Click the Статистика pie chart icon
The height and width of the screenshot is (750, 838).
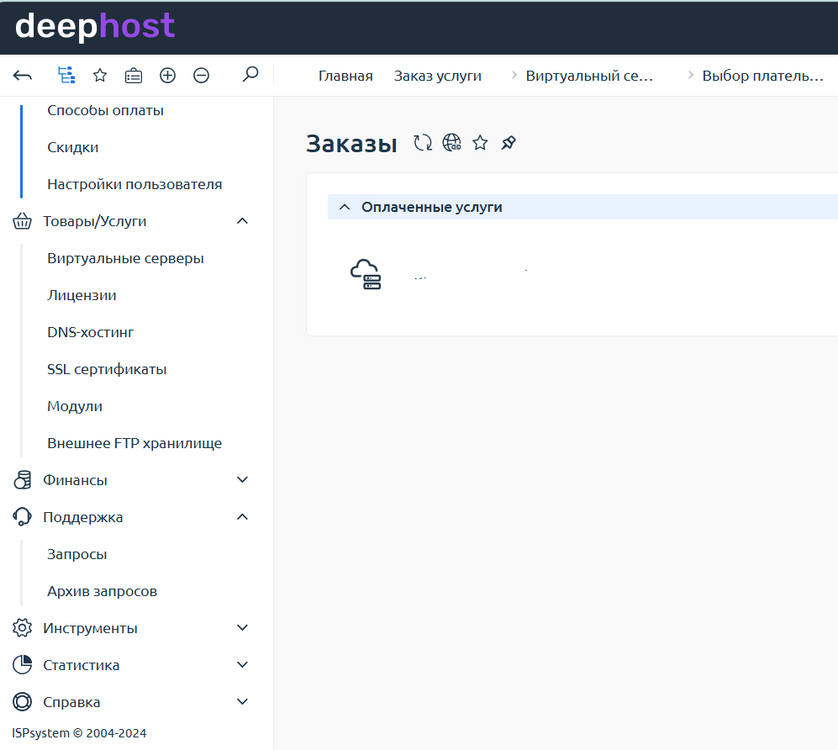[x=22, y=664]
